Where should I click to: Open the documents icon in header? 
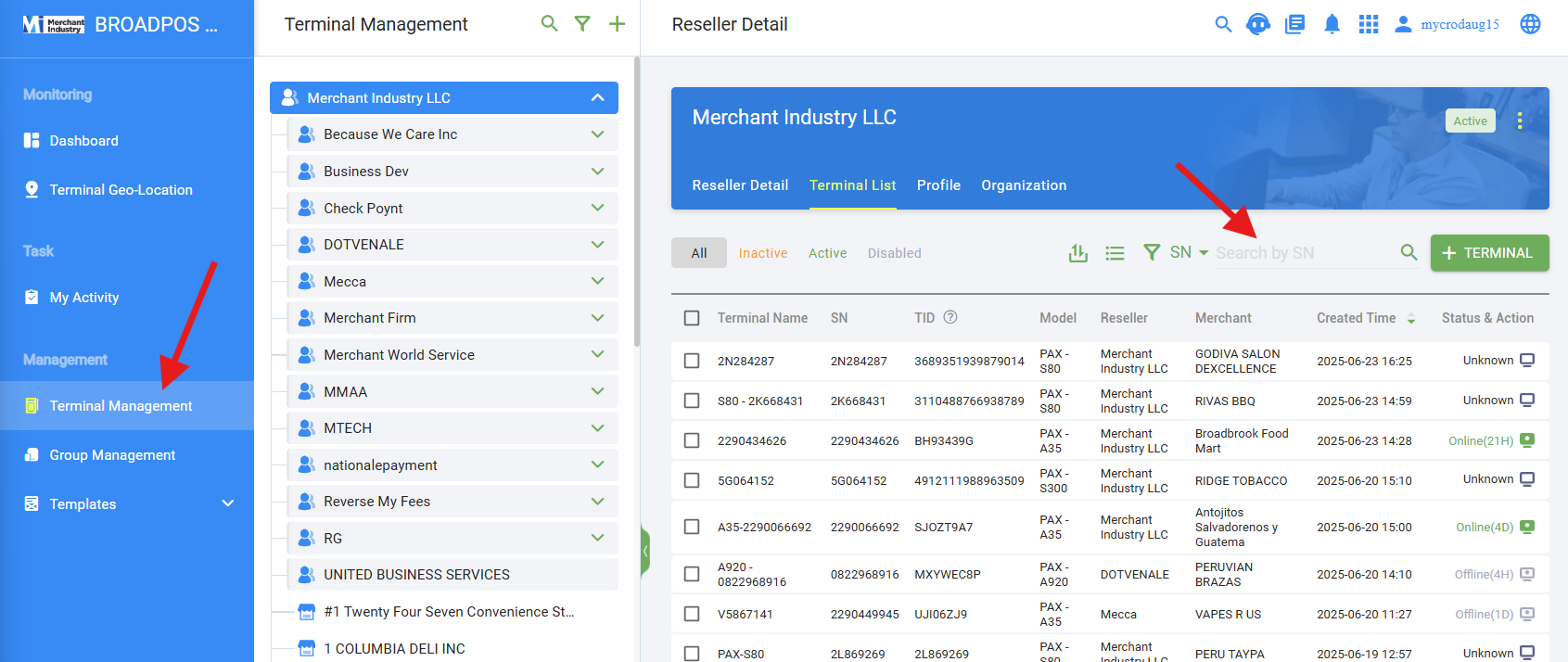[1294, 24]
